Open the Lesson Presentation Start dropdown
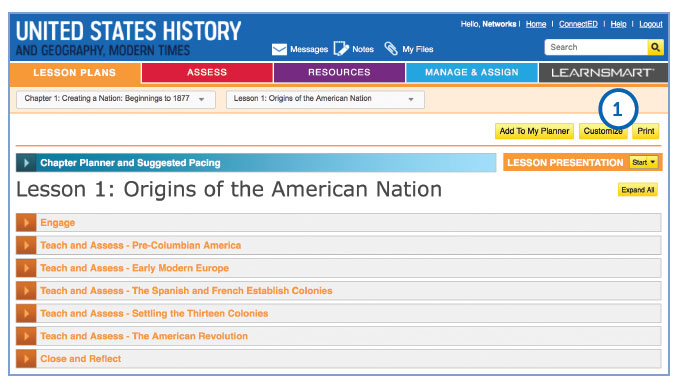Screen dimensions: 685x385 [x=643, y=162]
